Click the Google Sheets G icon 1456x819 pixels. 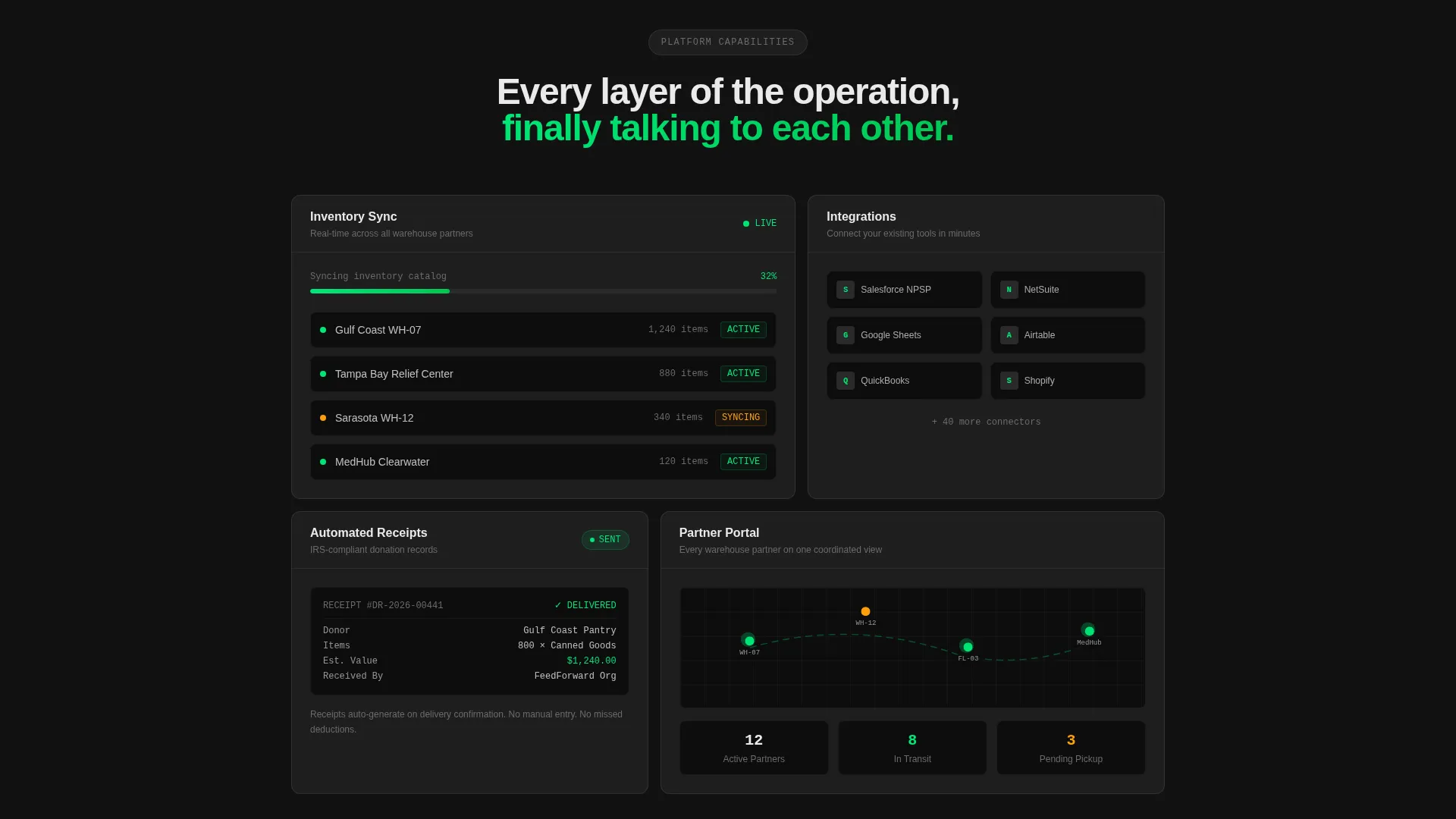click(x=845, y=335)
